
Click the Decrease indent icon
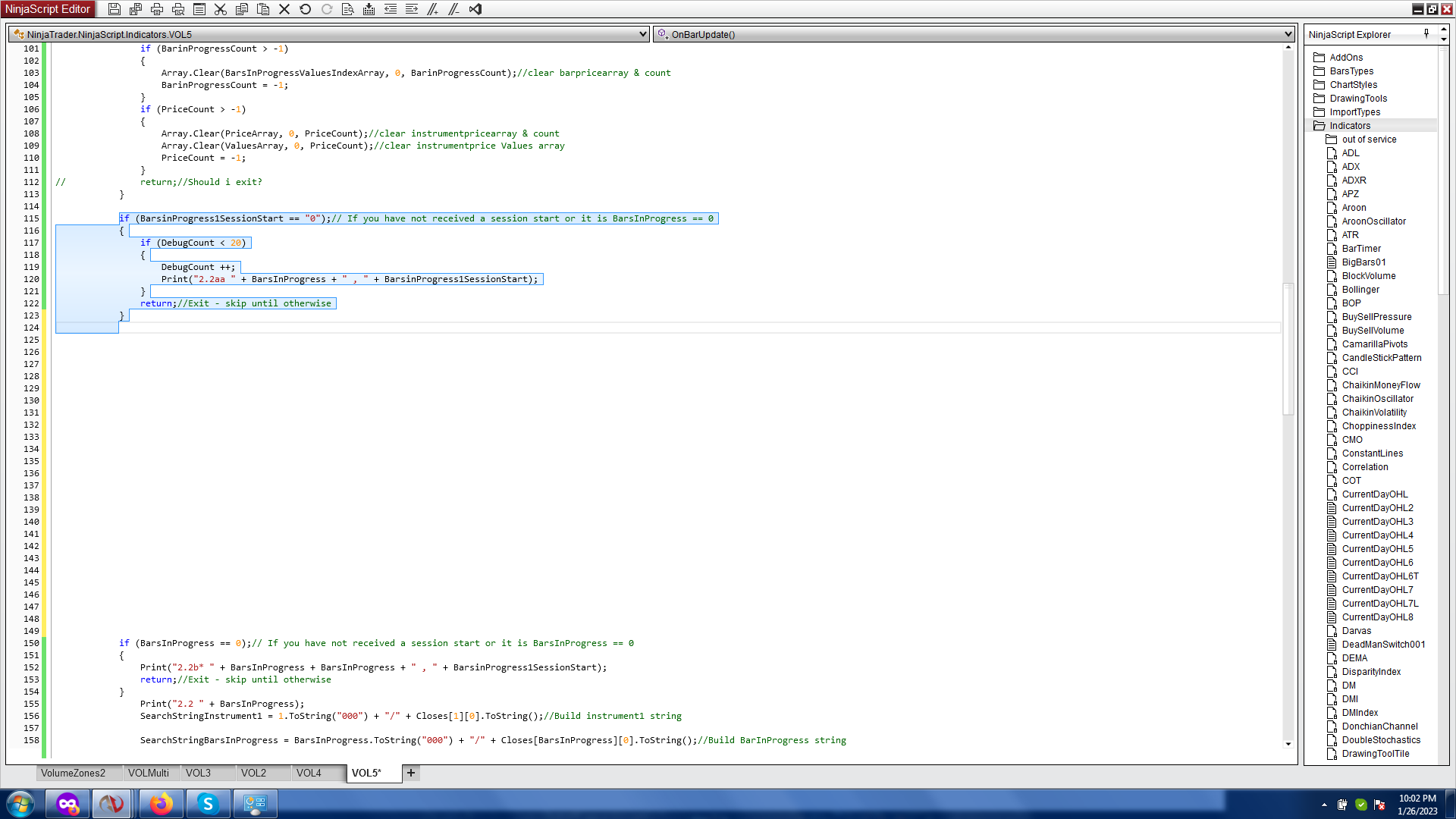pyautogui.click(x=391, y=9)
